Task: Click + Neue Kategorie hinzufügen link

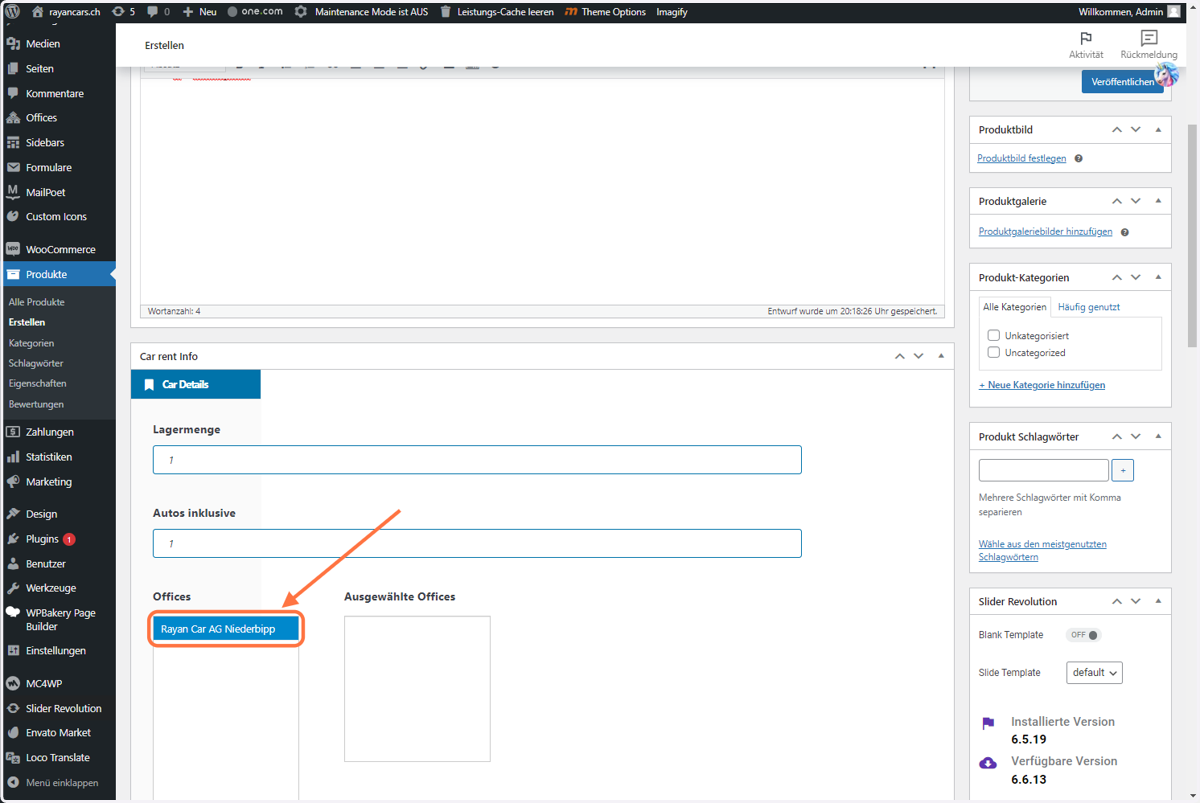Action: tap(1041, 385)
